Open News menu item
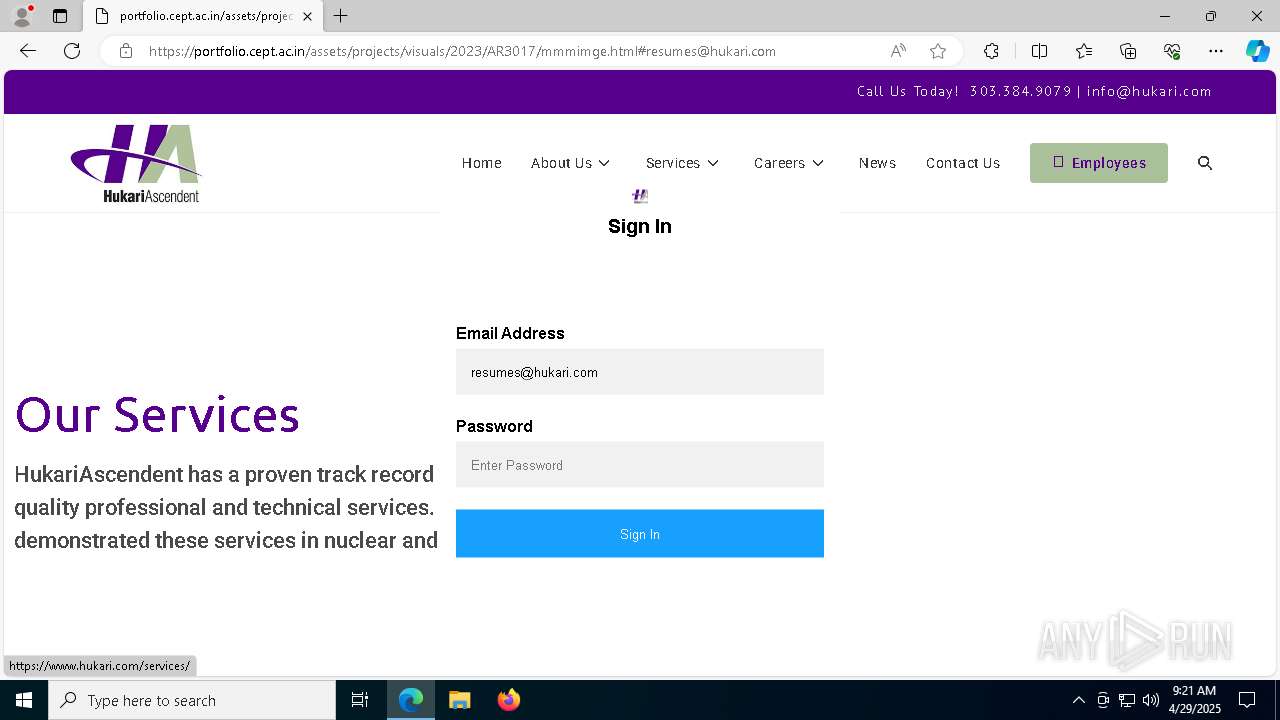Viewport: 1280px width, 720px height. (877, 163)
